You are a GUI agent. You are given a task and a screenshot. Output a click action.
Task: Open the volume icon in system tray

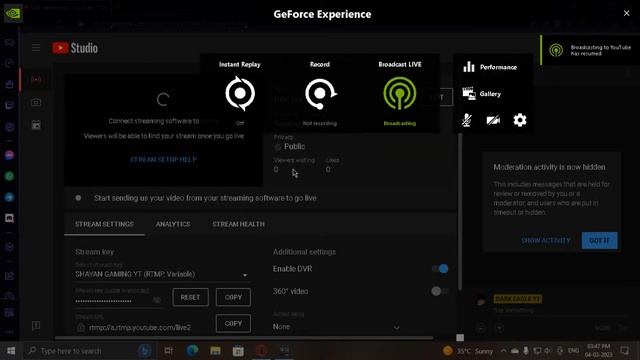coord(548,351)
